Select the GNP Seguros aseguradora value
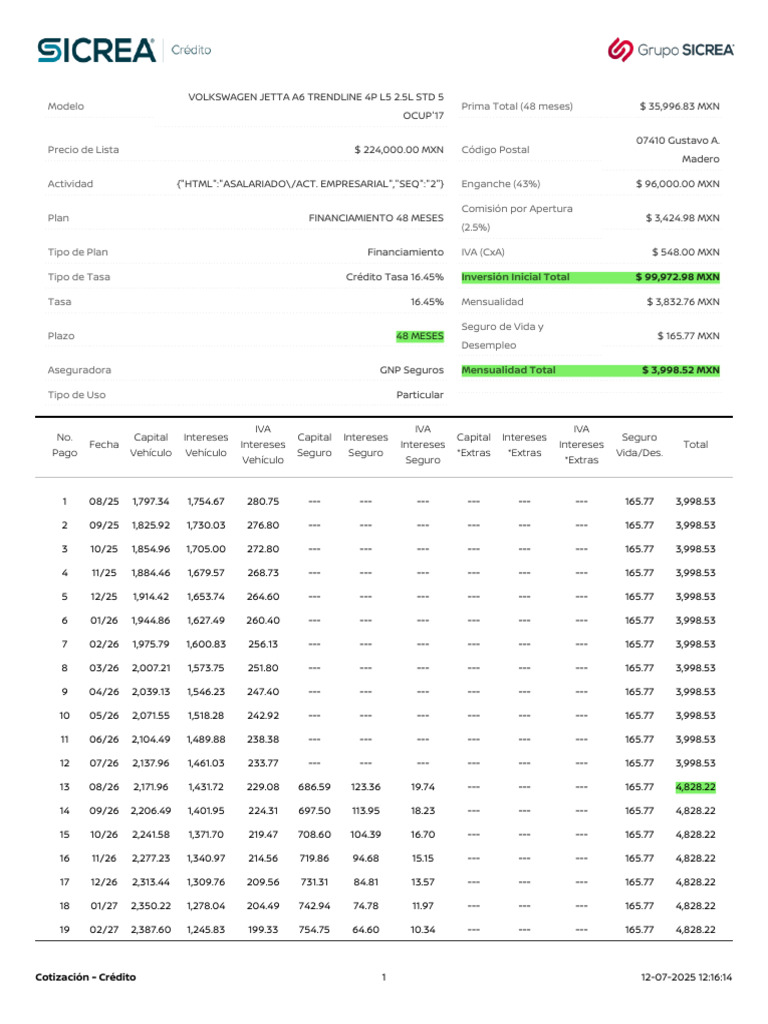This screenshot has height=1024, width=768. tap(411, 370)
